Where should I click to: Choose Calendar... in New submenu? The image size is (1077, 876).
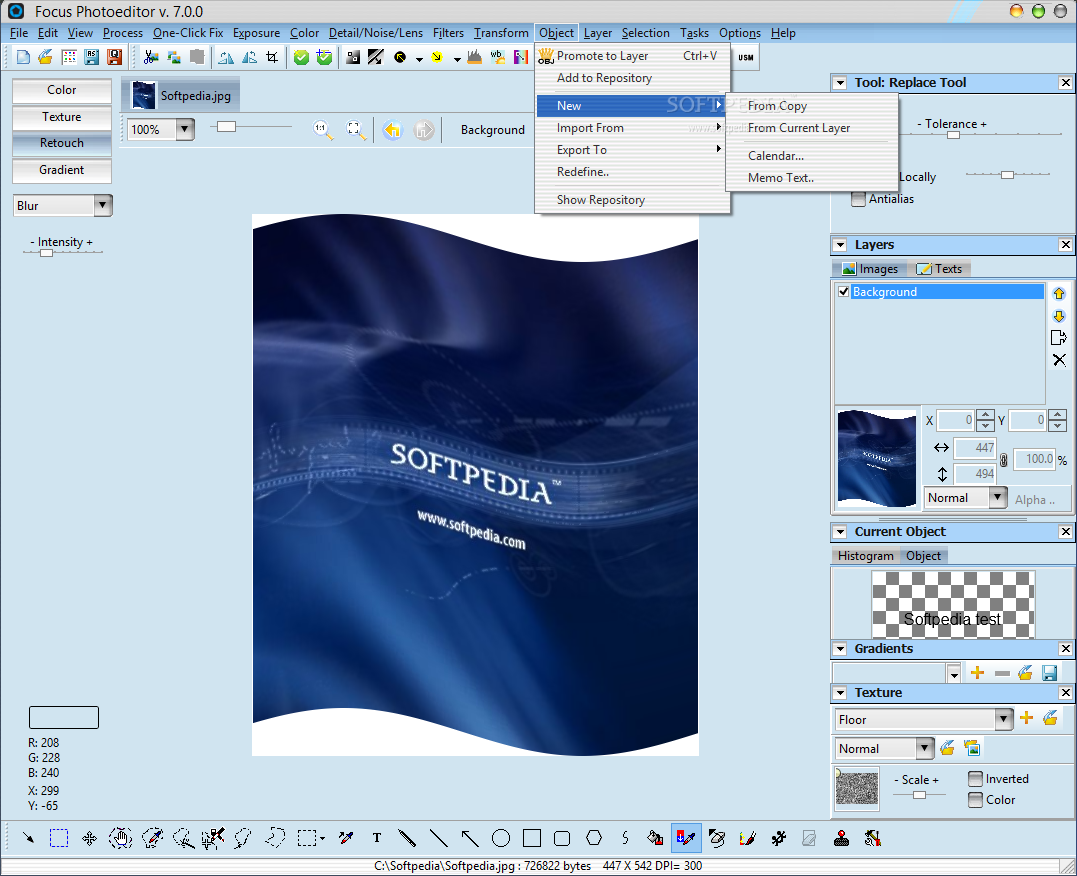812,156
